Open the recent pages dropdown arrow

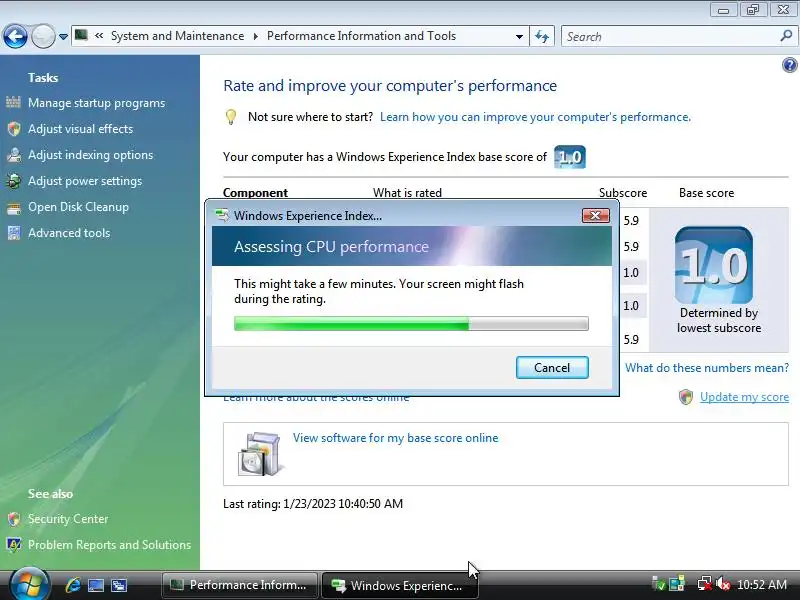(x=63, y=37)
